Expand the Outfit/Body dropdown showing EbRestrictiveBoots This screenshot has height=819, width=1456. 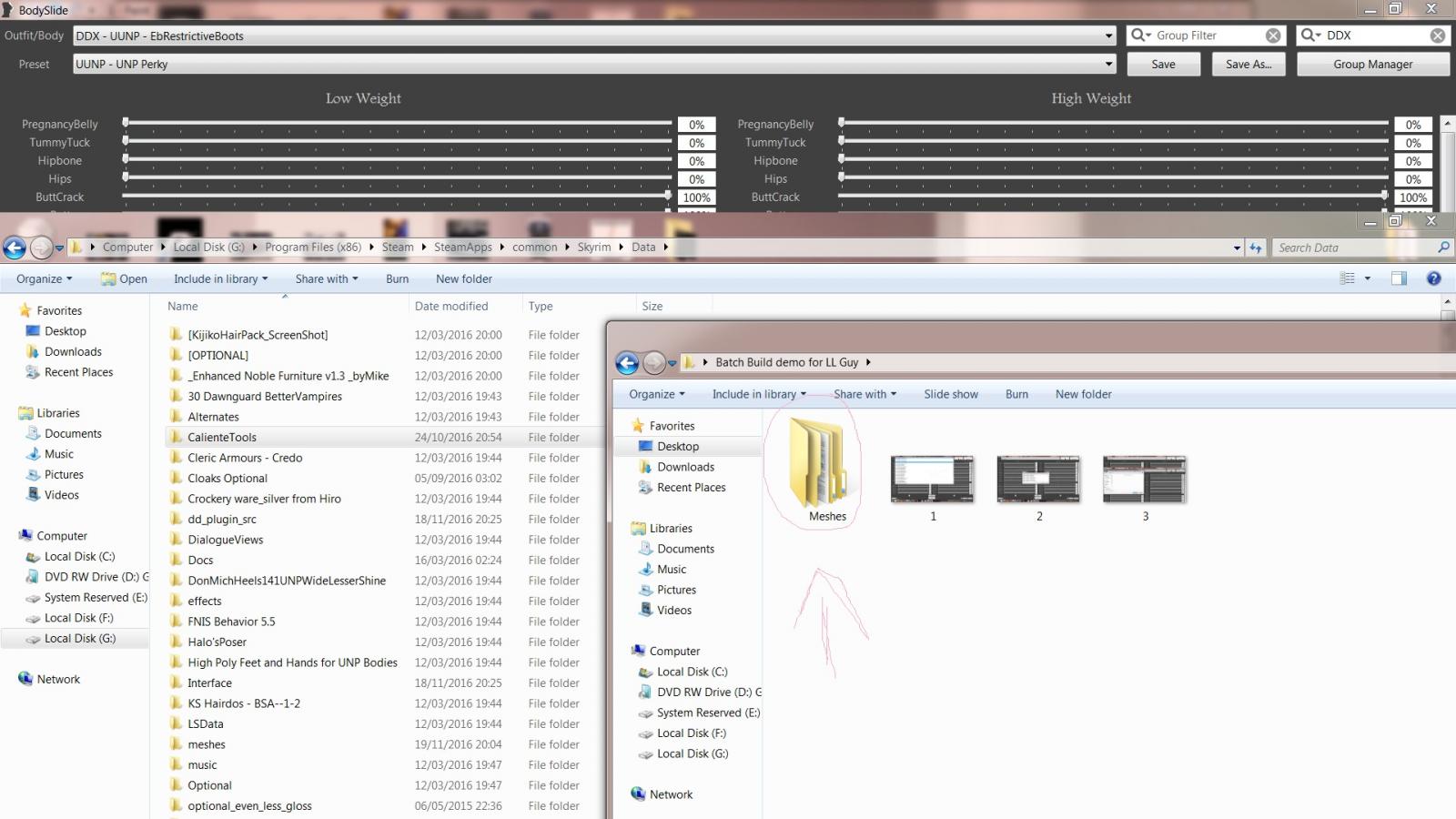pyautogui.click(x=1108, y=35)
